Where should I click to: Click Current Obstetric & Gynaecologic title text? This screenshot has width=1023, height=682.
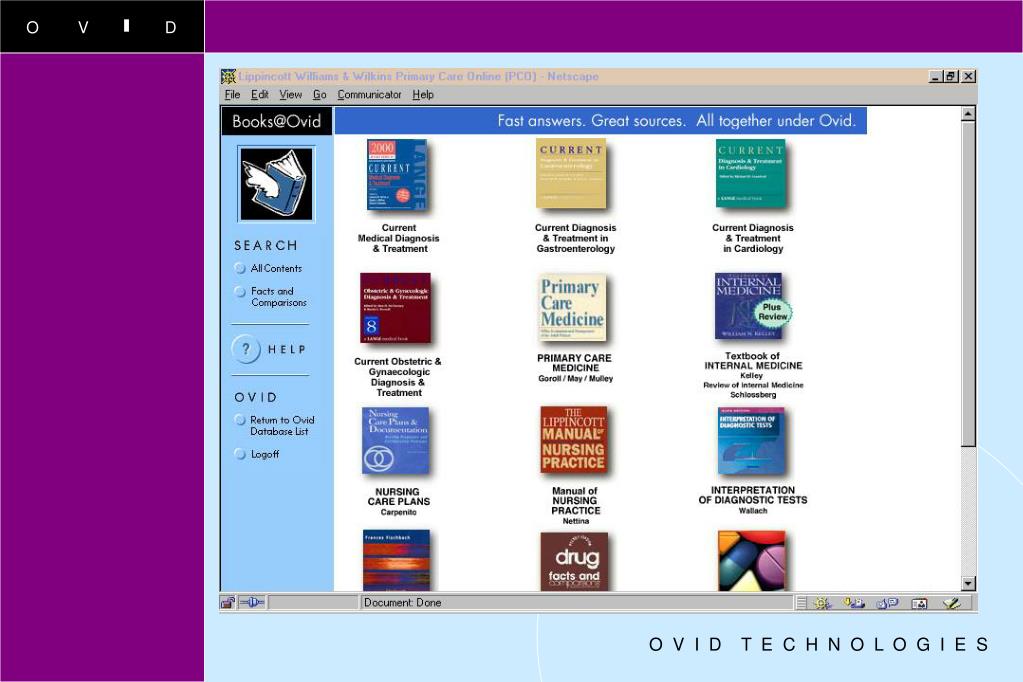click(398, 377)
